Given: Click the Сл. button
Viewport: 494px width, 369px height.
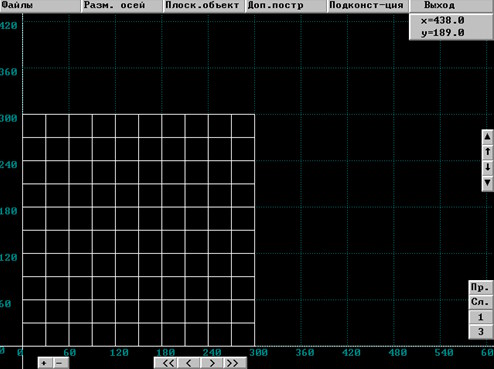Looking at the screenshot, I should (x=480, y=302).
